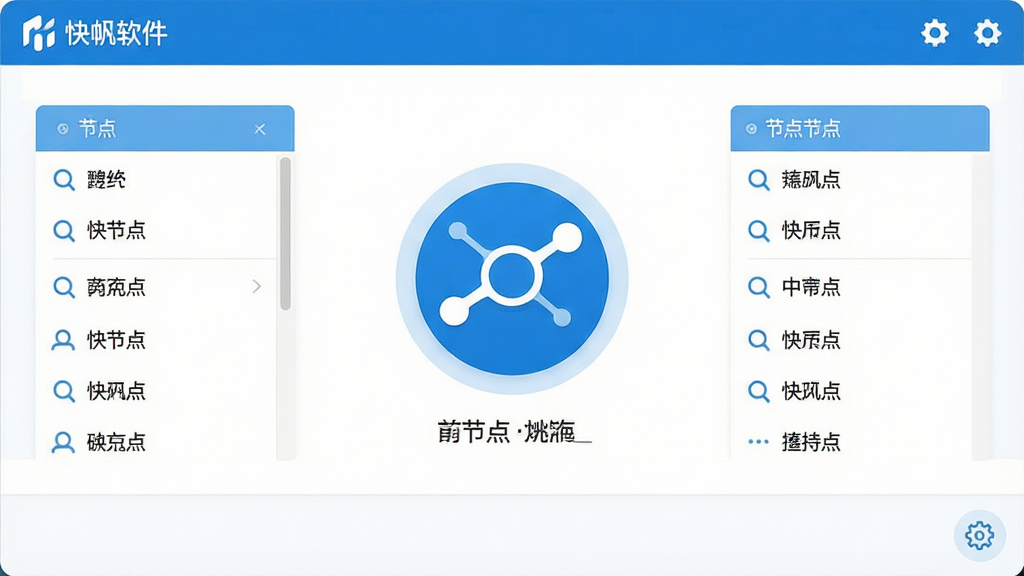Expand the row with the right-pointing chevron
The height and width of the screenshot is (576, 1024).
pyautogui.click(x=257, y=286)
